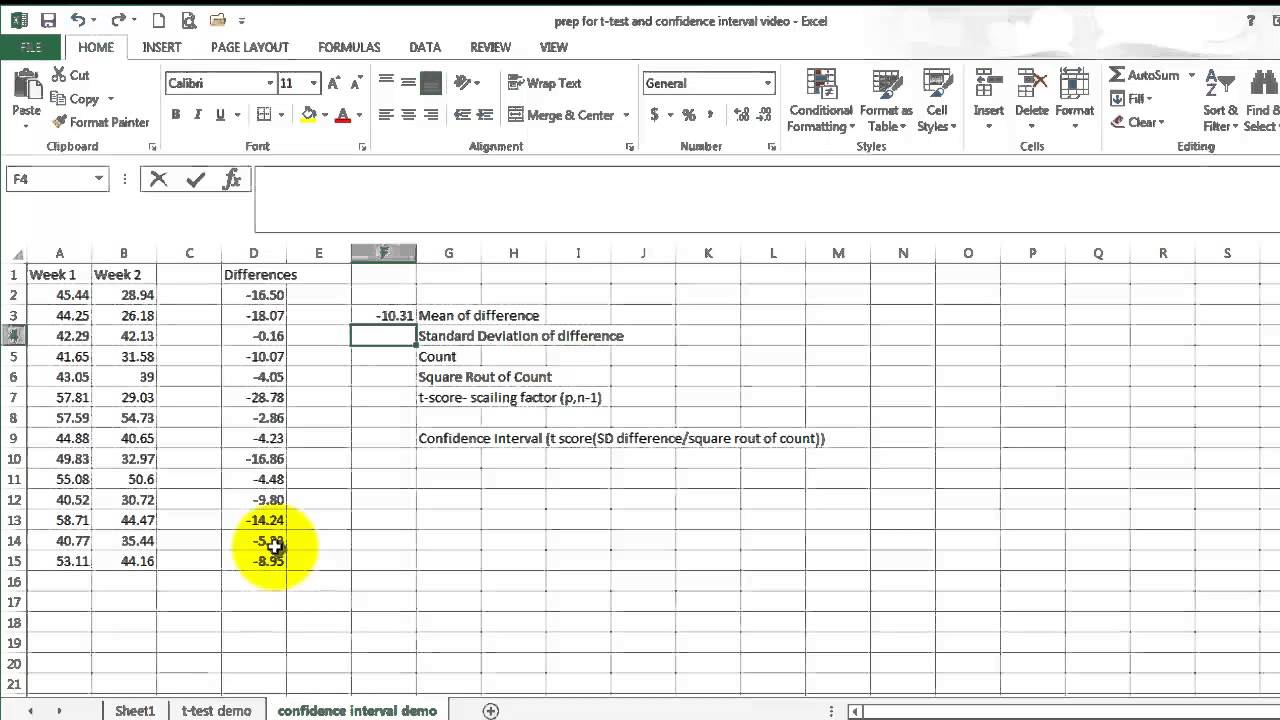Apply Accounting dollar number format
Screen dimensions: 1280x720
(654, 115)
